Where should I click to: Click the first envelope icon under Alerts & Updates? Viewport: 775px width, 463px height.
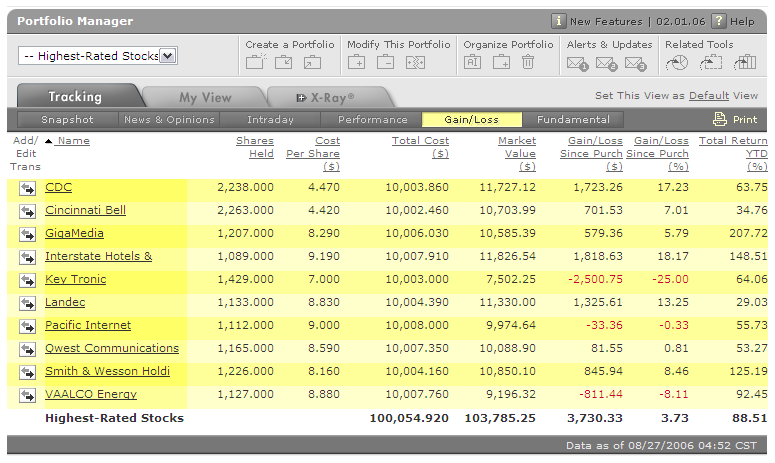tap(577, 64)
